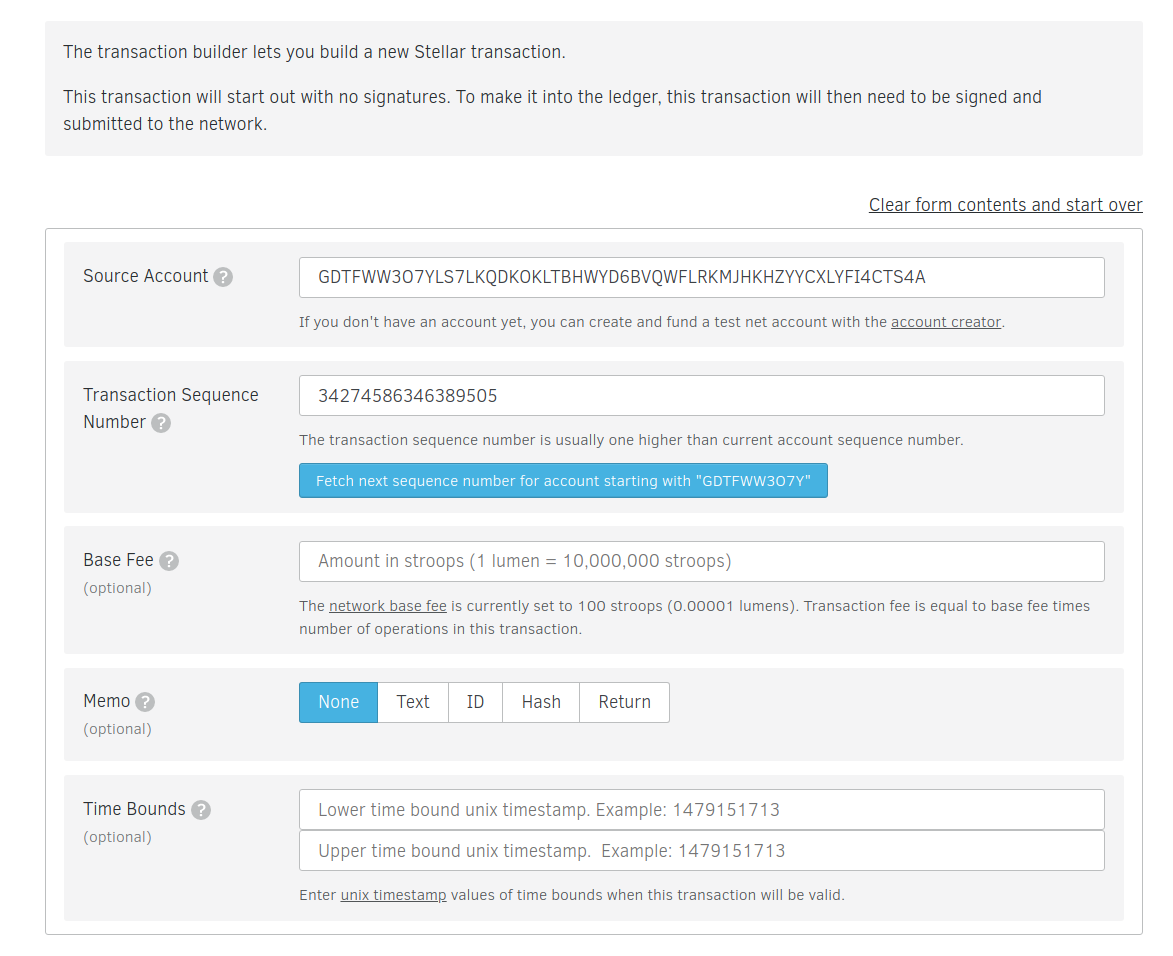1173x956 pixels.
Task: Select the Transaction Sequence Number field
Action: 700,395
